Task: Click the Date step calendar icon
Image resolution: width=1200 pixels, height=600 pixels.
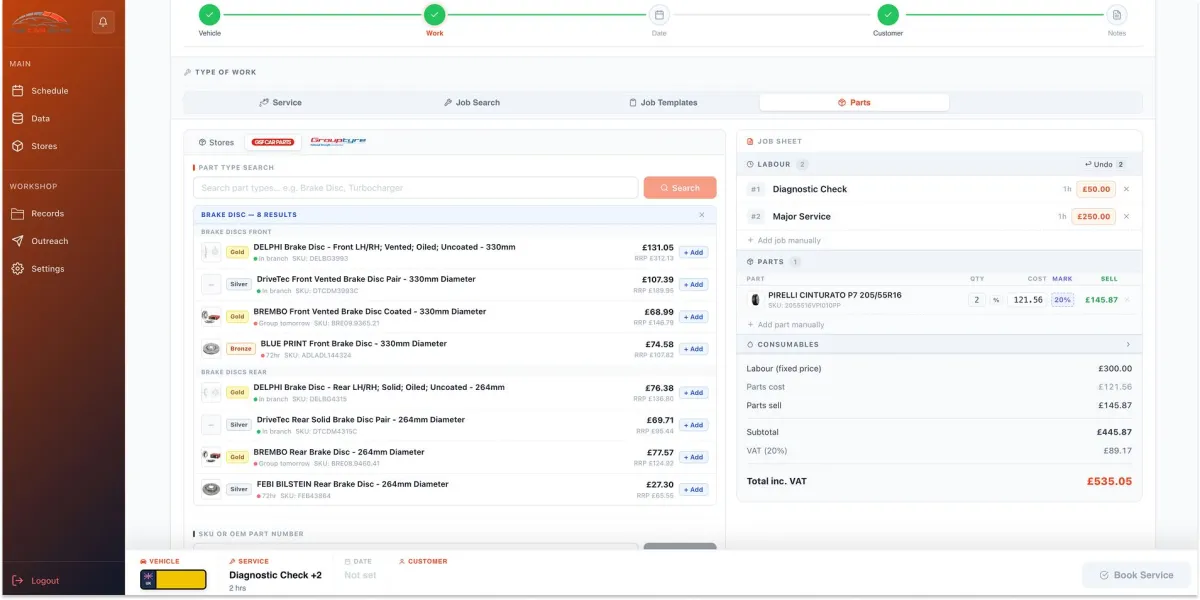Action: [x=659, y=14]
